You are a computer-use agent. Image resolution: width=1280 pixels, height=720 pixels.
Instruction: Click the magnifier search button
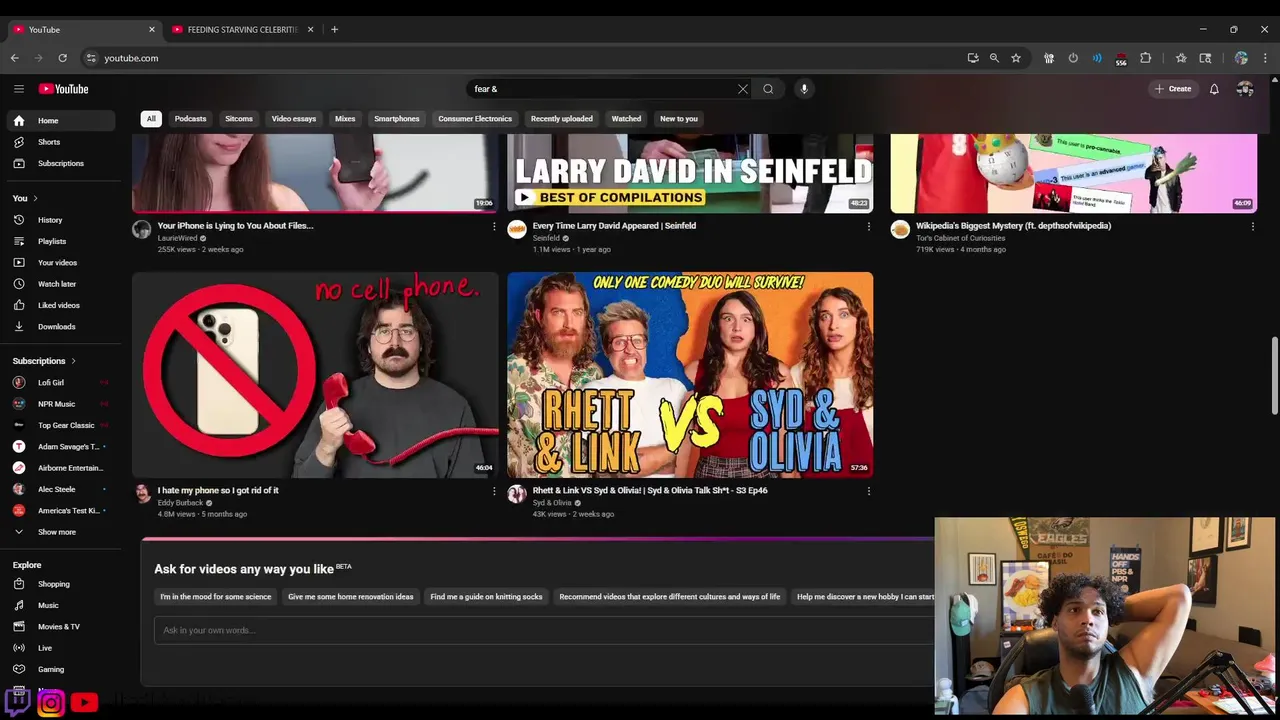click(x=768, y=89)
